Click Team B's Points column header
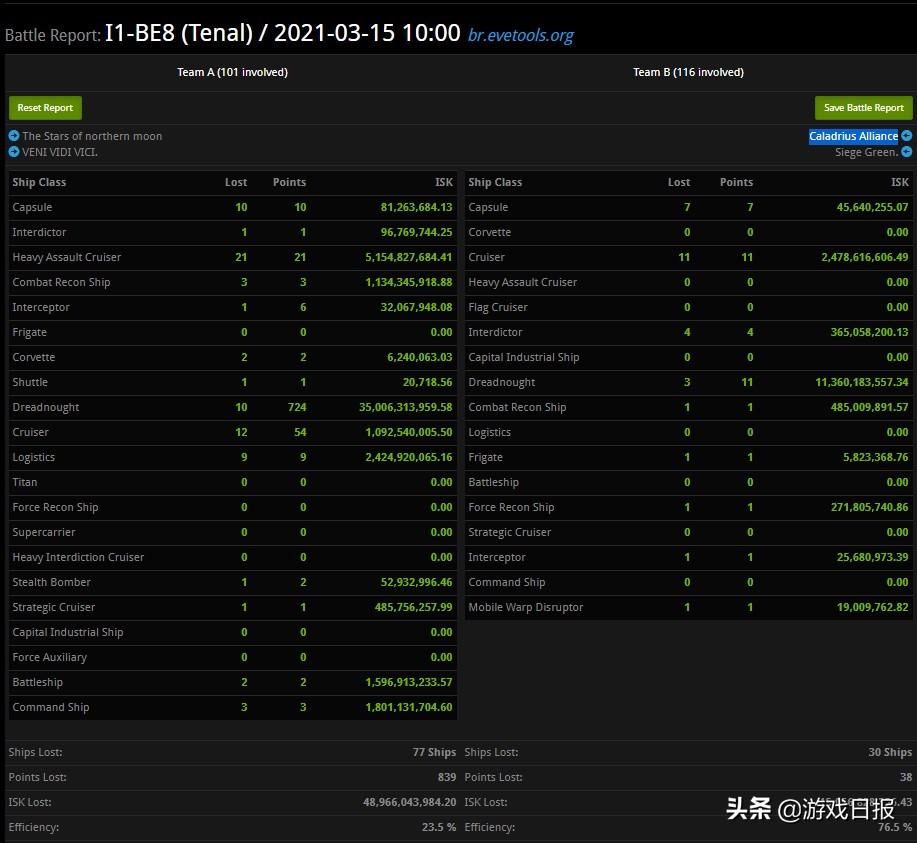 coord(736,182)
